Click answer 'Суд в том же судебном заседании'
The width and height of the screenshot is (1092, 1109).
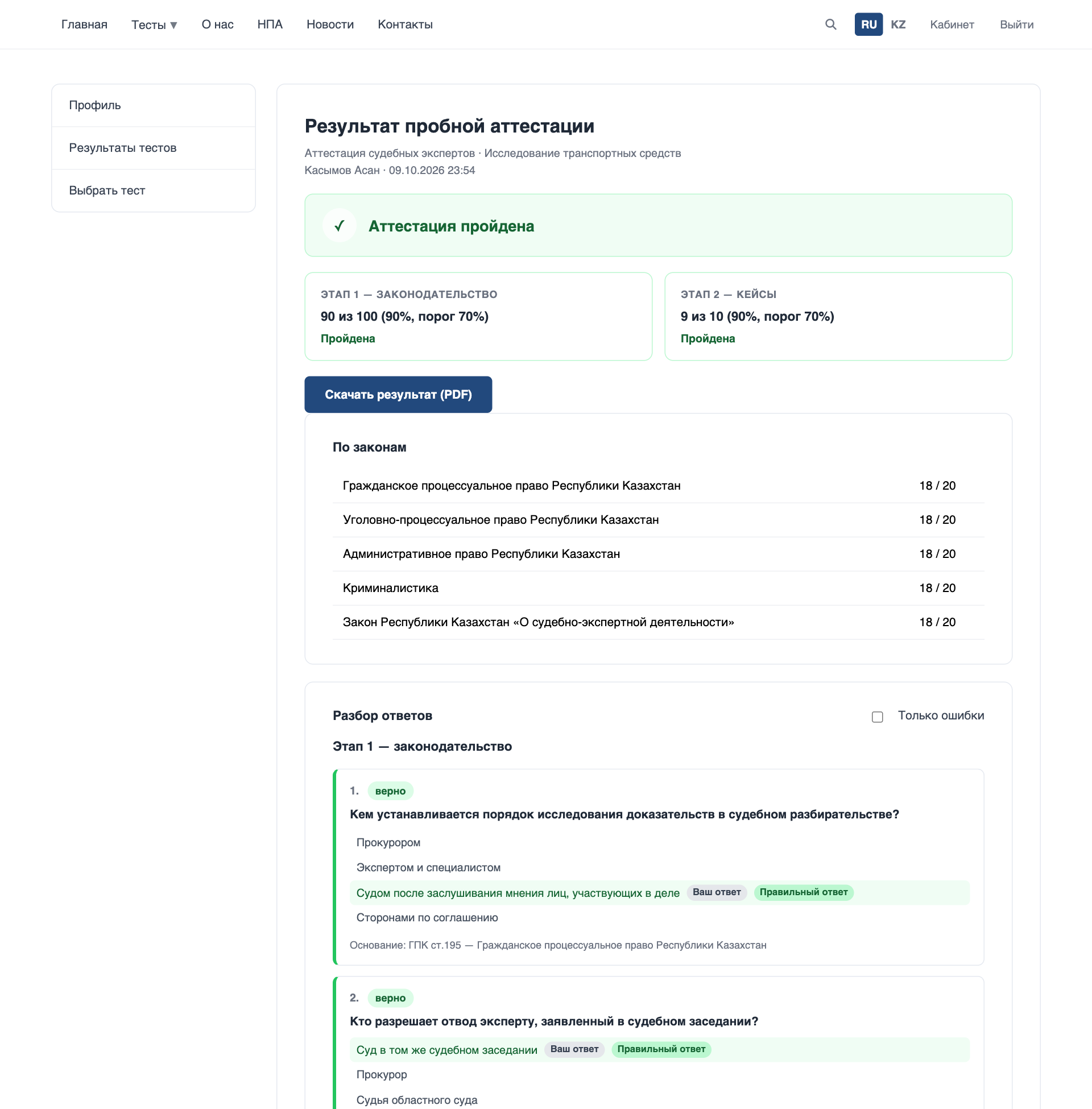660,1050
